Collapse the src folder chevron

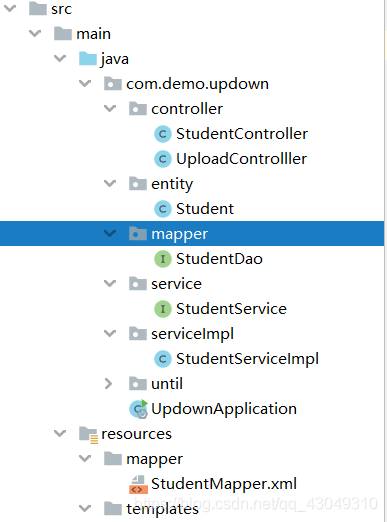point(10,8)
